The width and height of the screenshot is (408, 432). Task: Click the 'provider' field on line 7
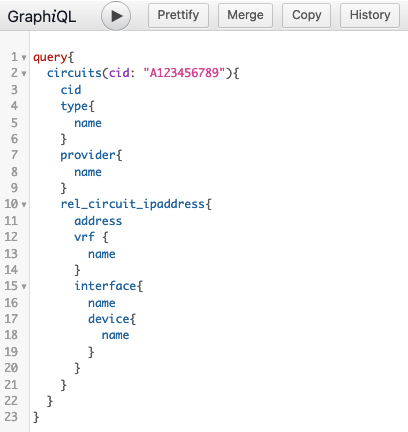pos(88,155)
